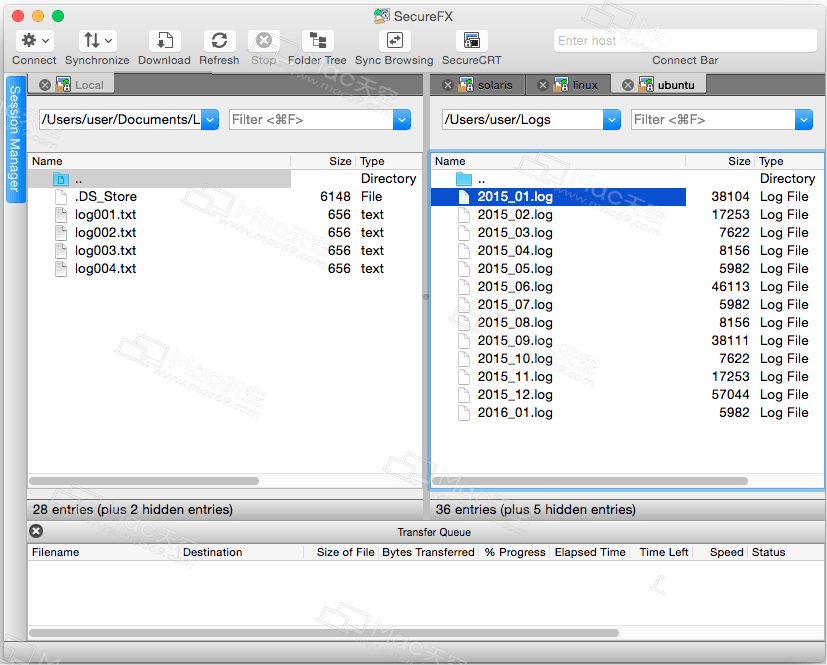Open the Session Manager side tab

[15, 139]
